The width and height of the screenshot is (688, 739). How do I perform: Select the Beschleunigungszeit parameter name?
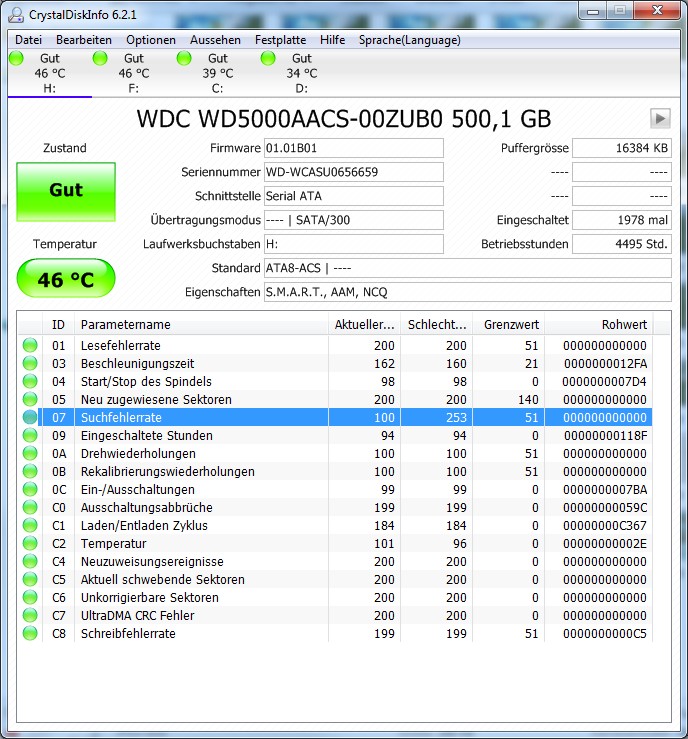point(138,363)
